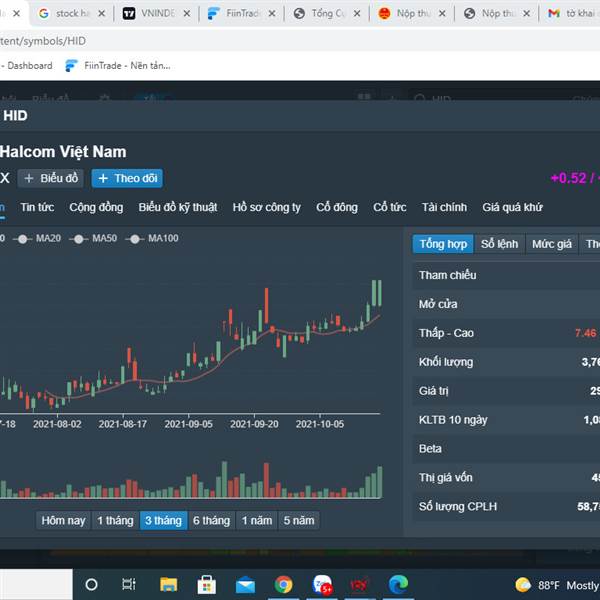Toggle the MA50 moving average line
Viewport: 600px width, 600px height.
tap(93, 239)
